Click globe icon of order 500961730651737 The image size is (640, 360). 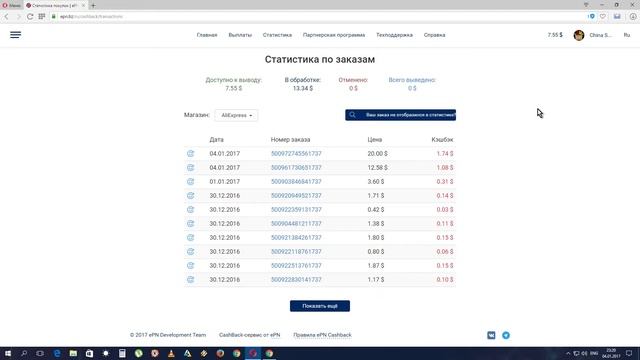coord(191,167)
